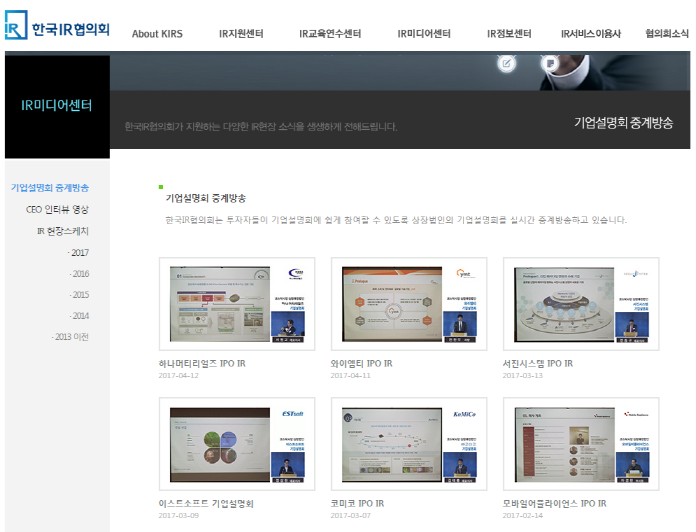Click the date 2017-03-09
The width and height of the screenshot is (696, 532).
point(178,516)
